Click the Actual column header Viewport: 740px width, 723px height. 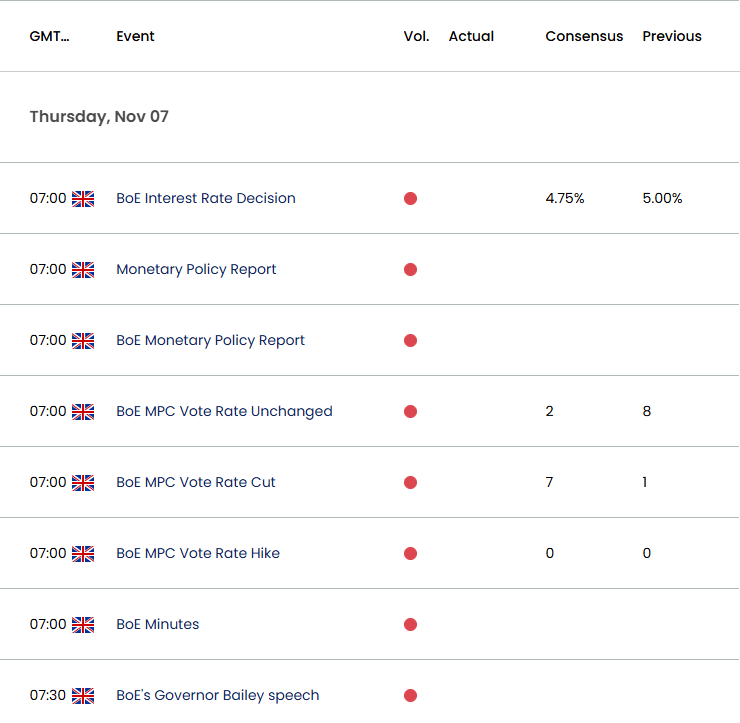click(x=471, y=36)
